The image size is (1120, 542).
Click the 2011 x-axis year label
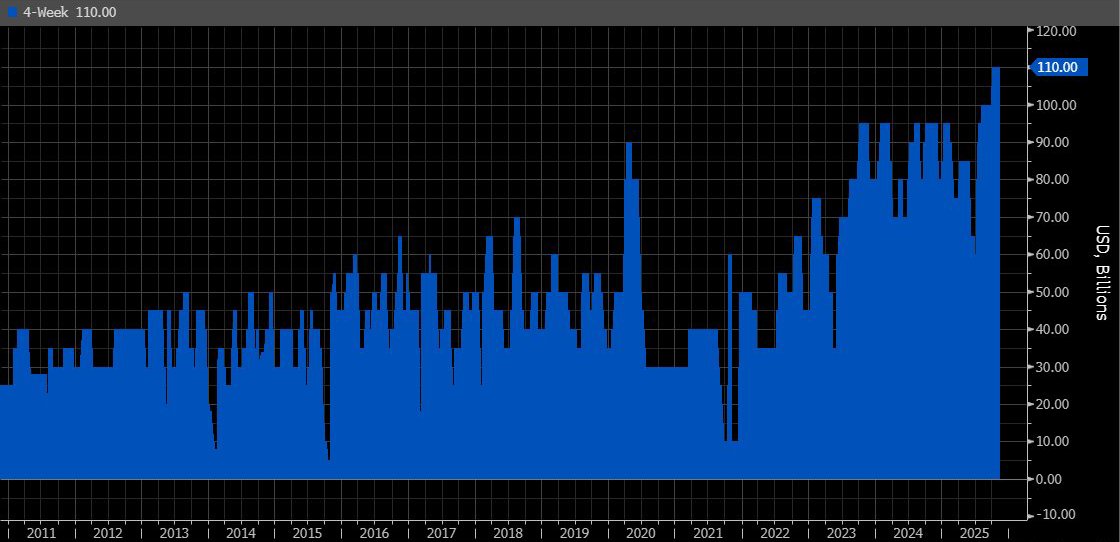click(41, 533)
